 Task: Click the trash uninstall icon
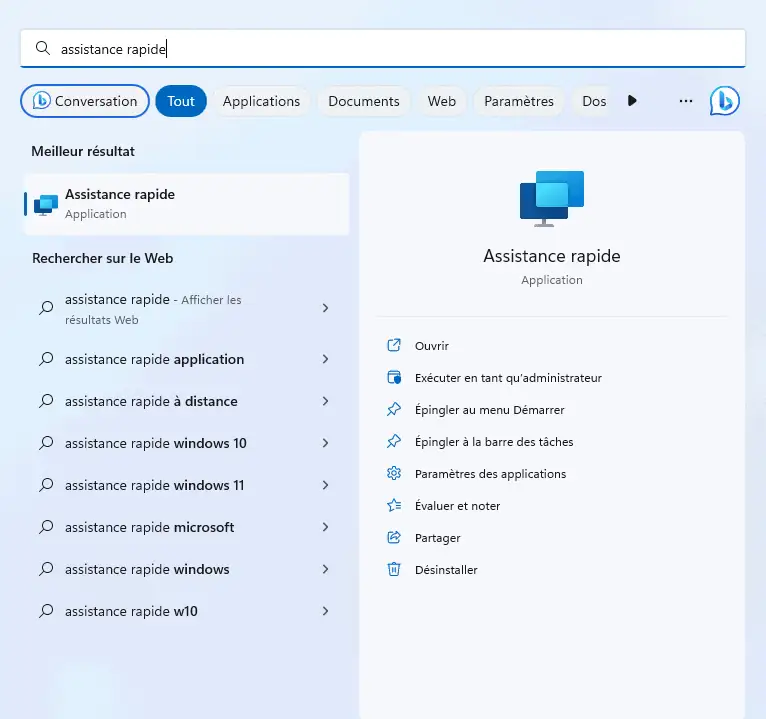394,570
